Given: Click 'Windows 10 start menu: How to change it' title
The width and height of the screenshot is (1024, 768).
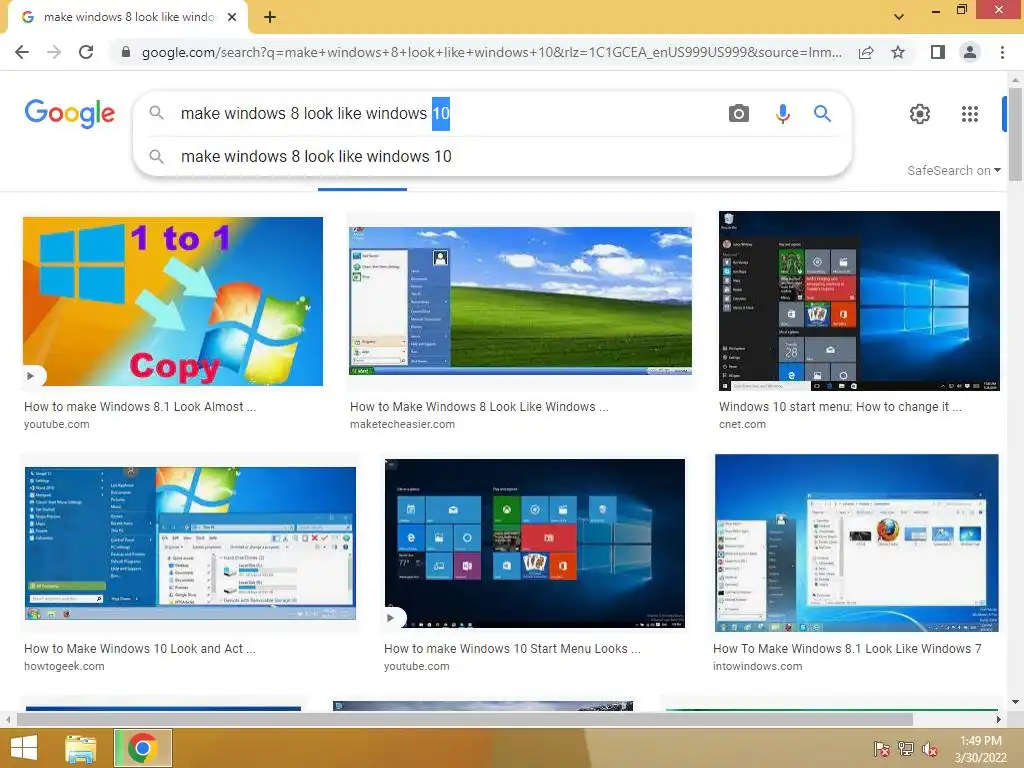Looking at the screenshot, I should point(840,407).
